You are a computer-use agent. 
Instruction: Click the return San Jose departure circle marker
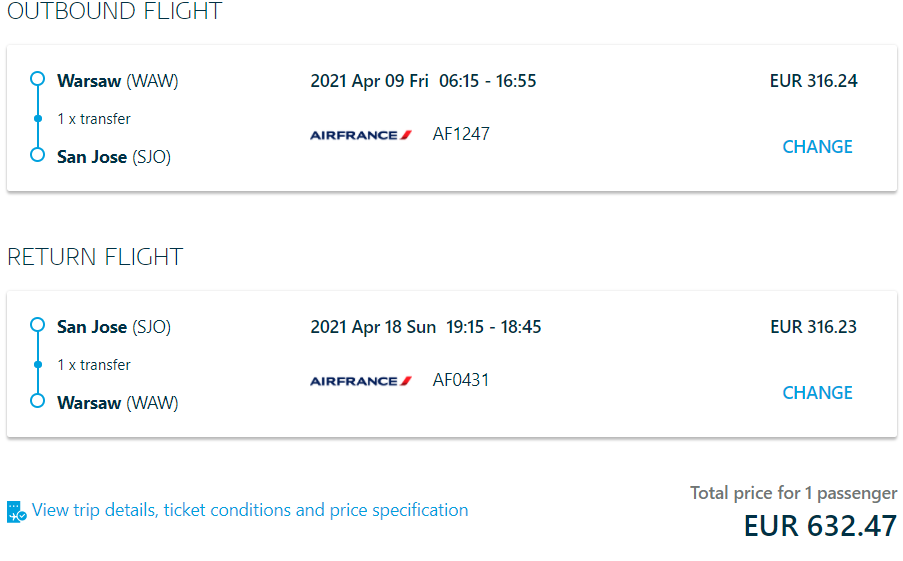37,325
